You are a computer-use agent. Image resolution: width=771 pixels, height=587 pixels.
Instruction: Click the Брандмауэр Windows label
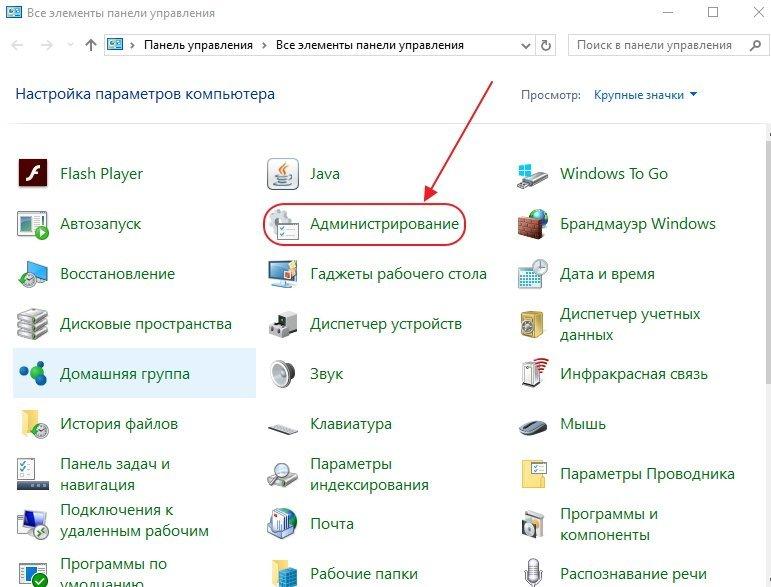[x=638, y=224]
